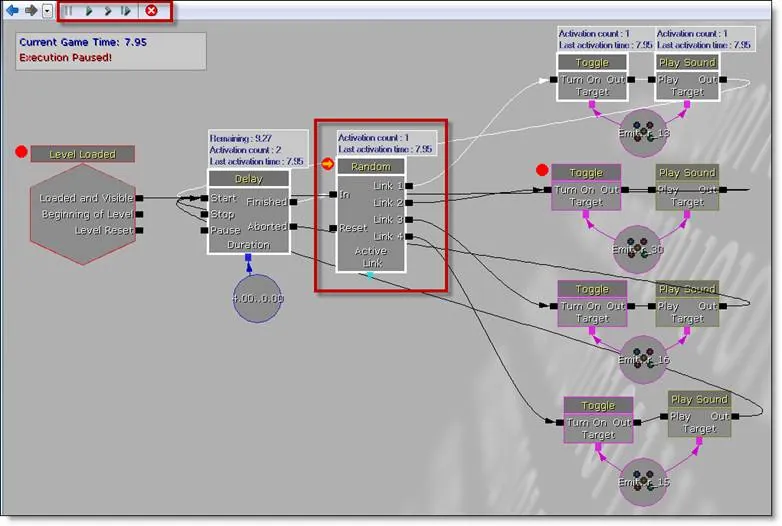Run to next breakpoint button

126,10
